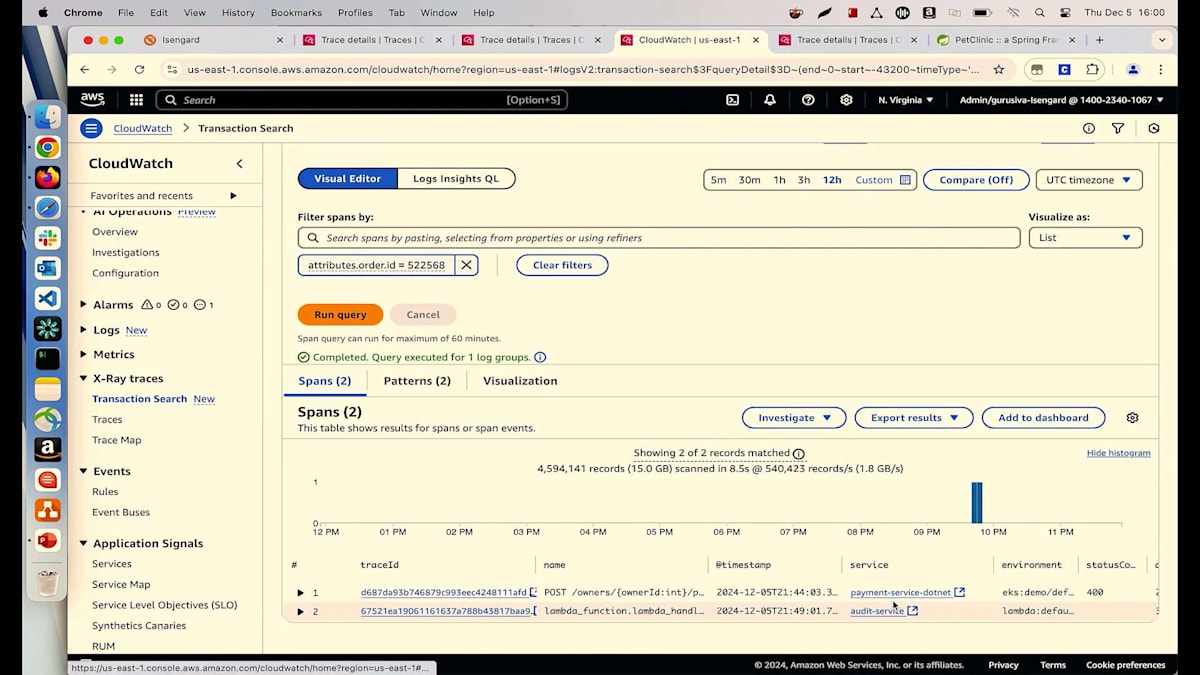Click the AWS logo
The image size is (1200, 675).
[x=92, y=100]
